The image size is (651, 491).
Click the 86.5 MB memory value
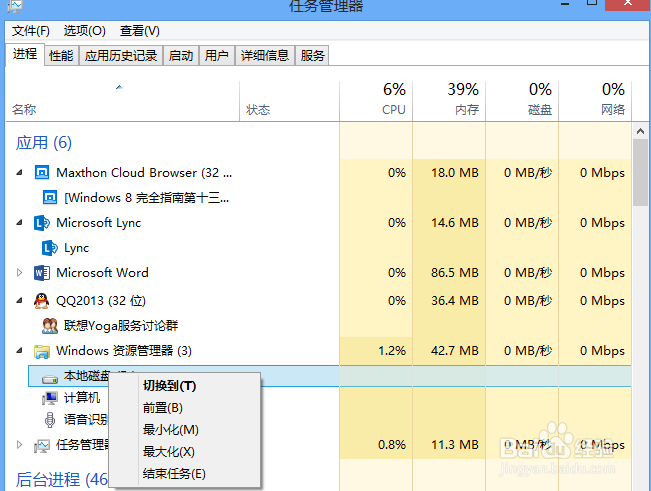(455, 273)
